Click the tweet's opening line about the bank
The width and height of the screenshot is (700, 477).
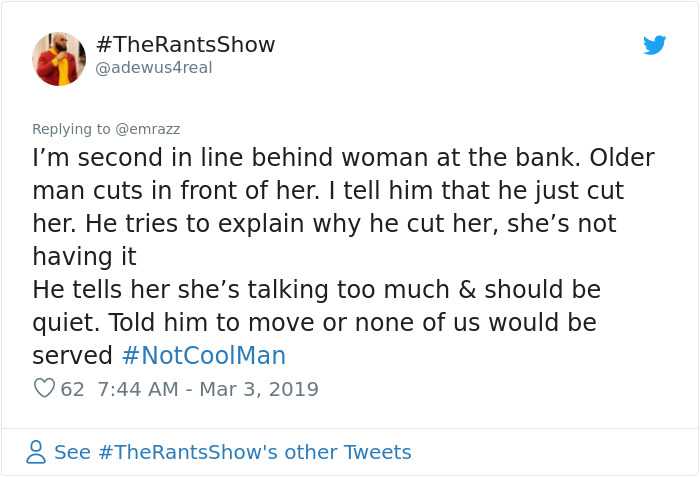[x=343, y=158]
